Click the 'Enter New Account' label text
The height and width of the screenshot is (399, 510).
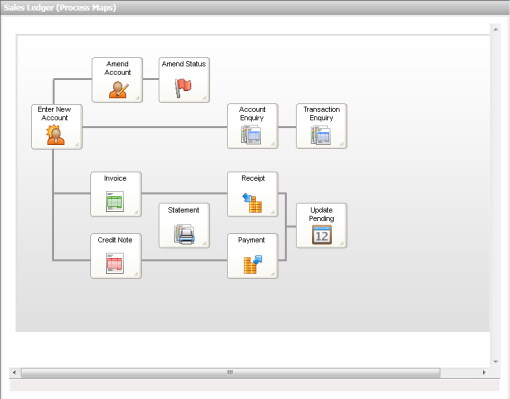[54, 113]
